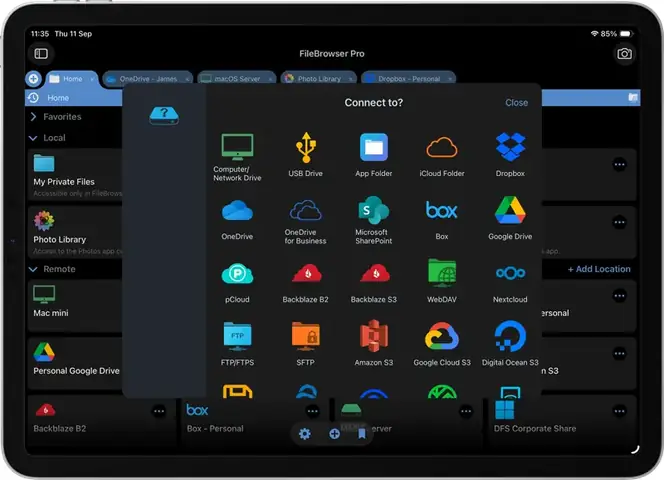Open more options for Backblaze B2 card
Viewport: 664px width, 480px height.
click(159, 411)
